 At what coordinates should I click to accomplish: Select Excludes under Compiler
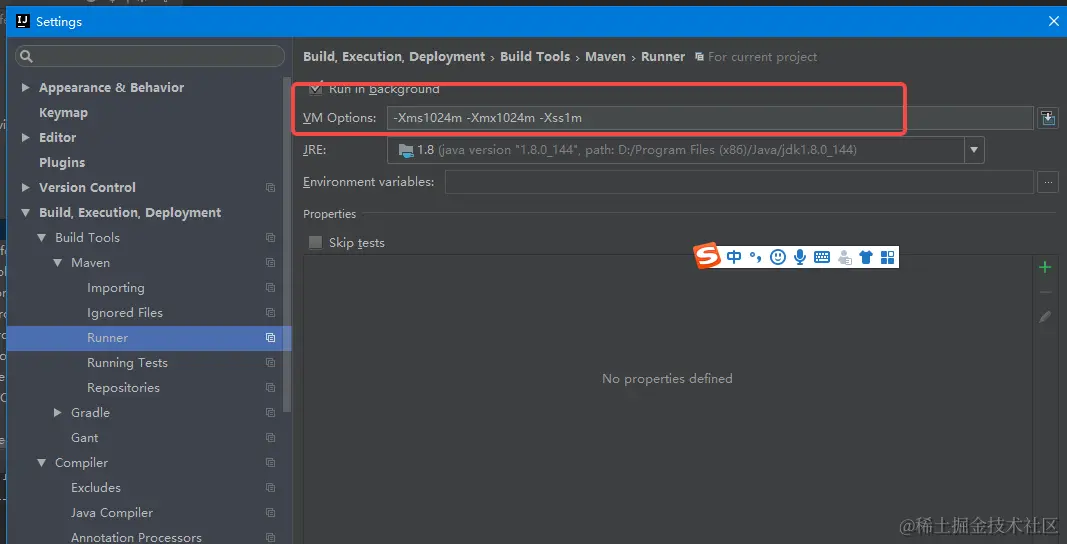(96, 487)
